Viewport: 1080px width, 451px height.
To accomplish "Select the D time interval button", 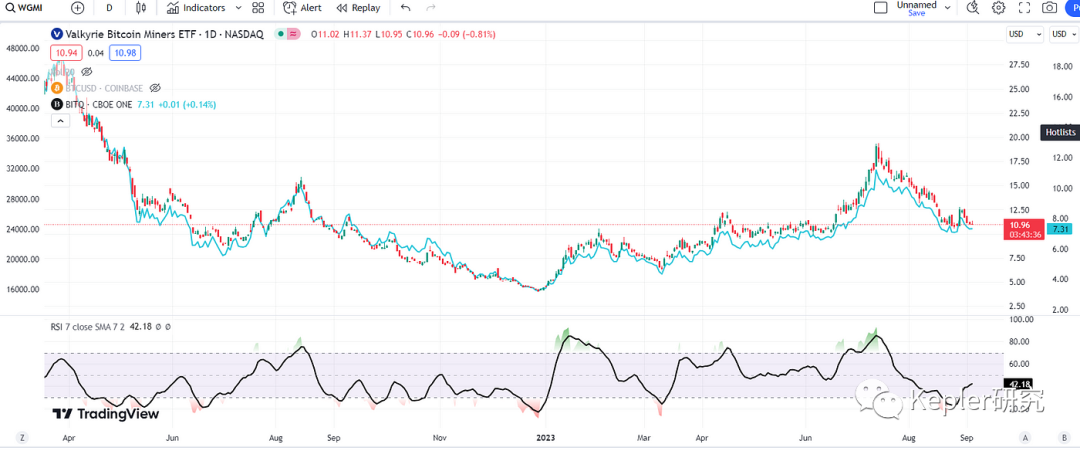I will pos(110,8).
